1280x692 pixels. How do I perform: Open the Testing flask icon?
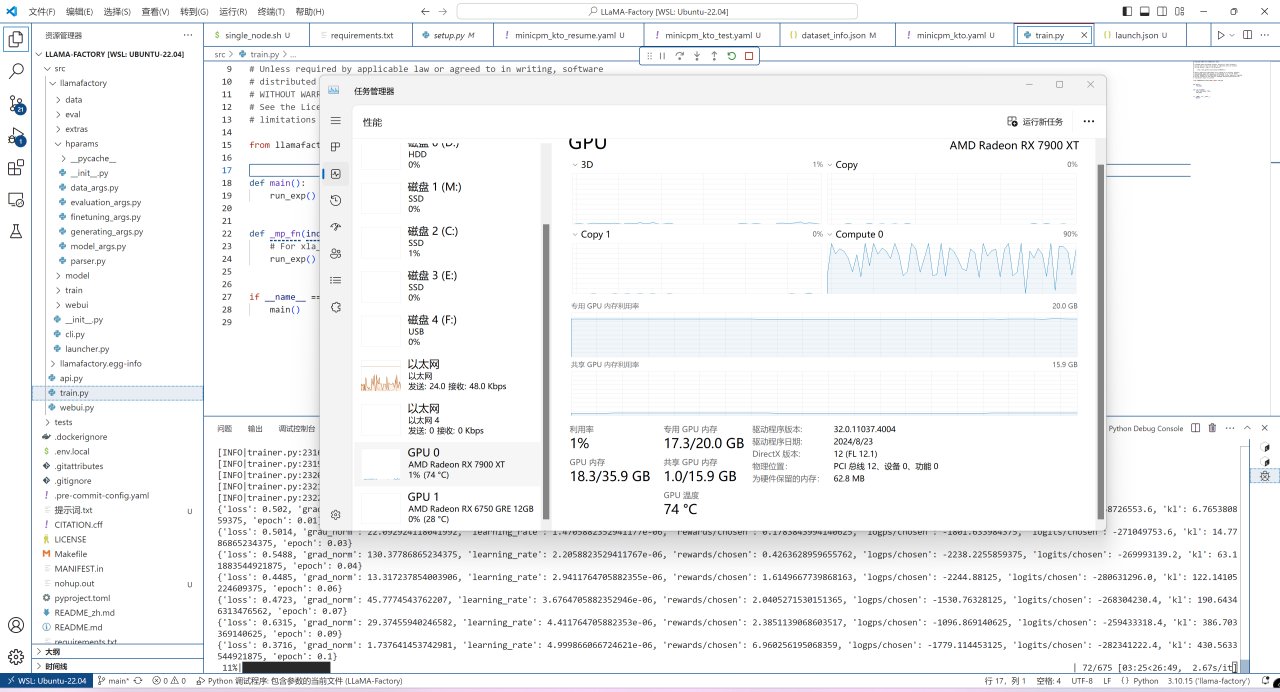point(16,231)
